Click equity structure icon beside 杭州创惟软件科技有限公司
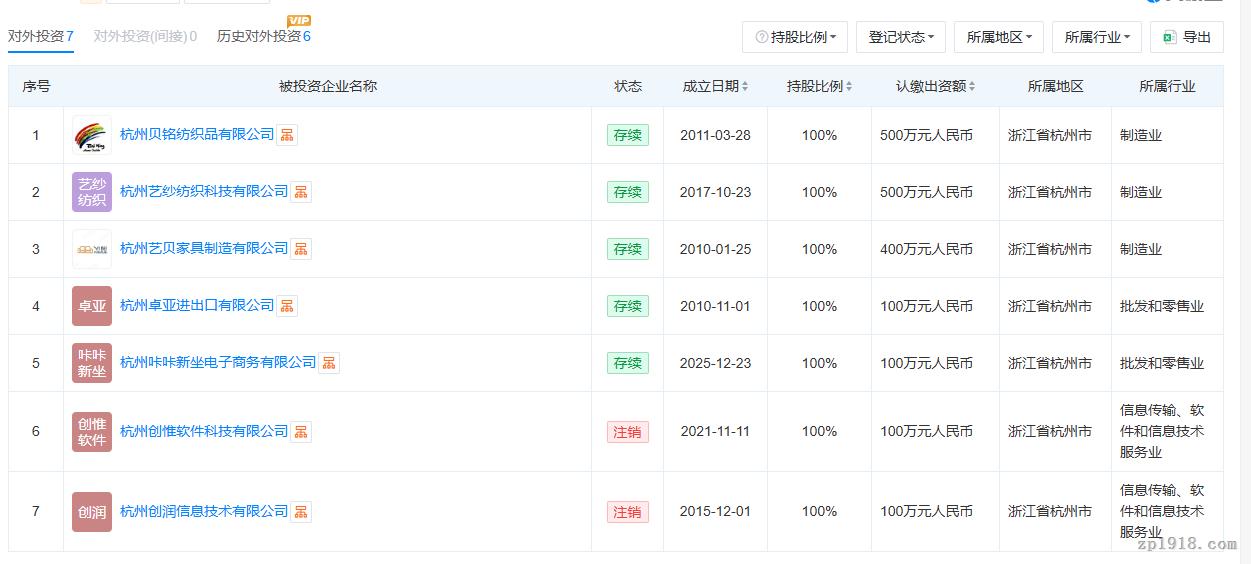This screenshot has height=564, width=1251. click(x=301, y=432)
